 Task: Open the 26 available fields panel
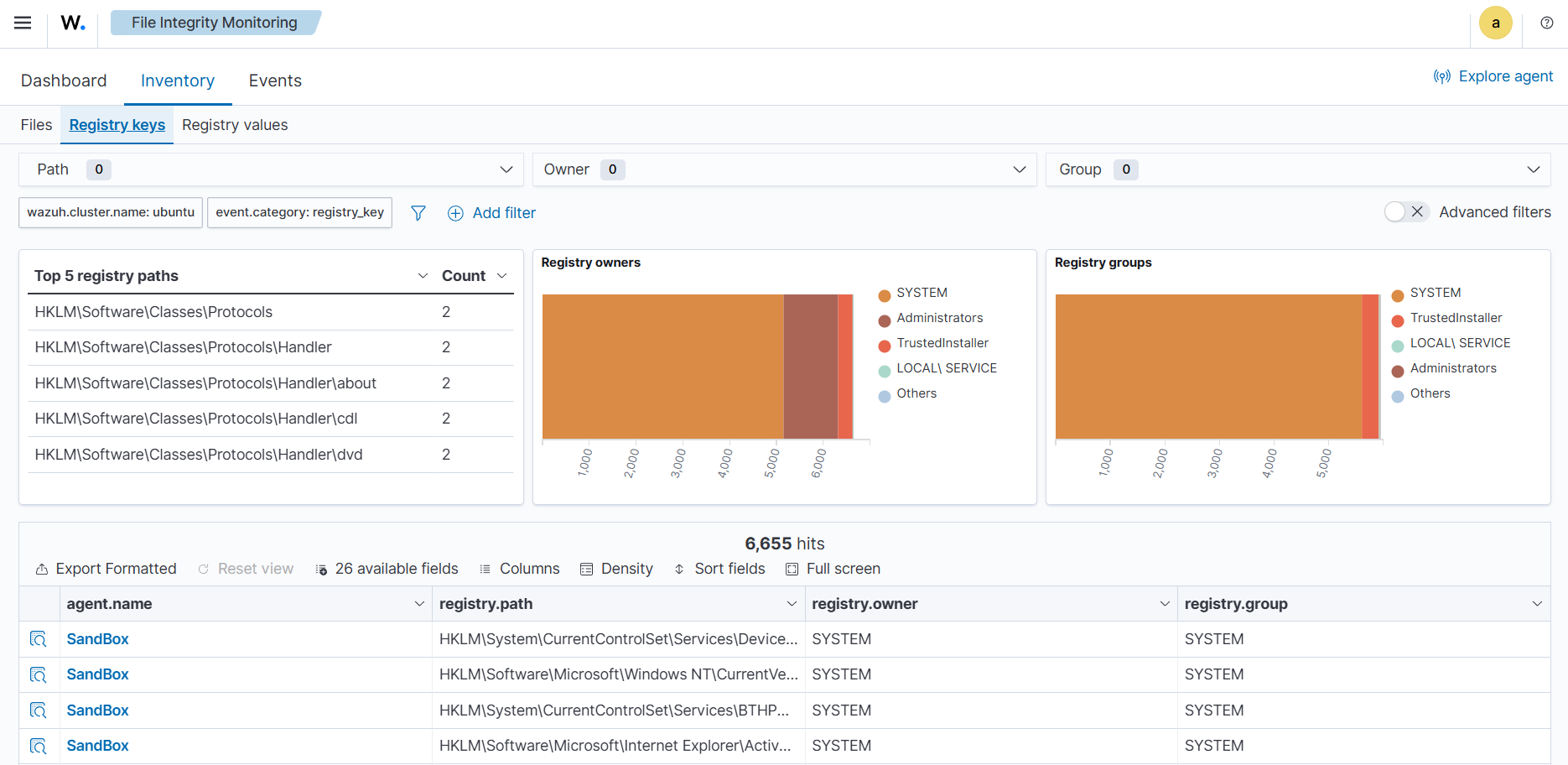(x=387, y=570)
